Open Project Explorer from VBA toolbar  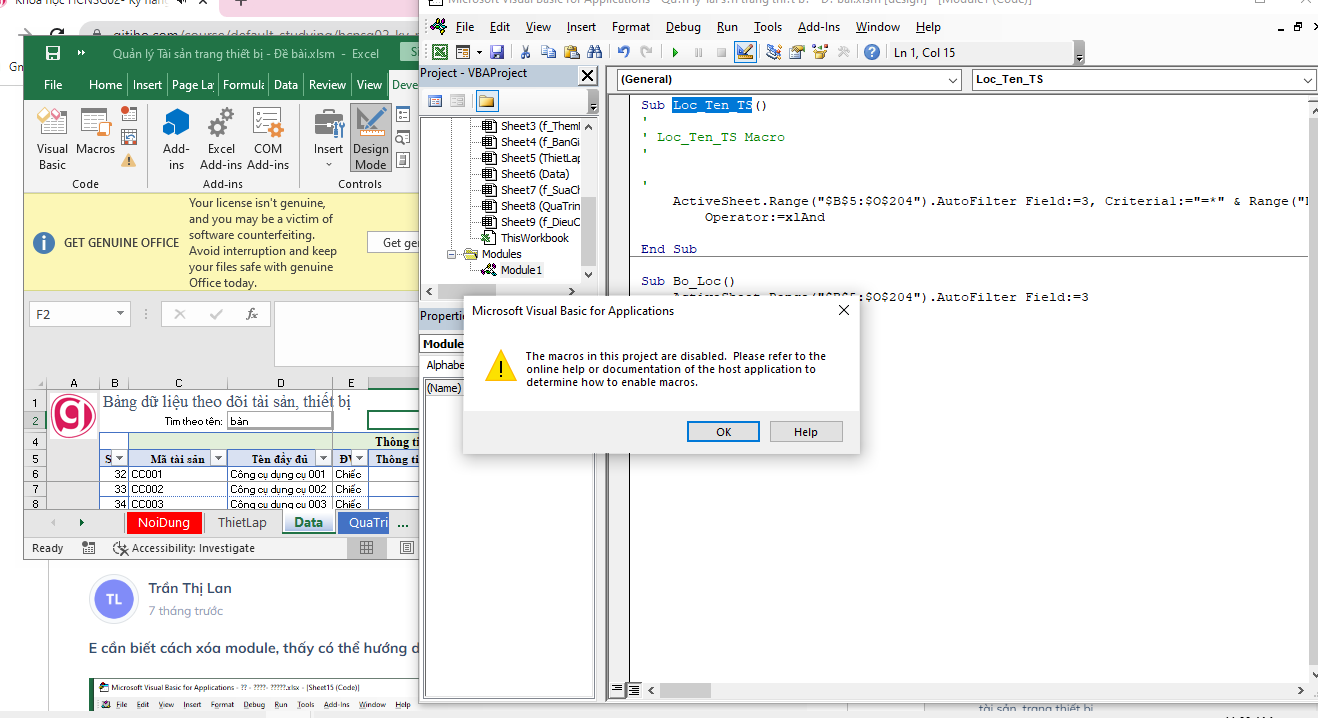(x=774, y=52)
